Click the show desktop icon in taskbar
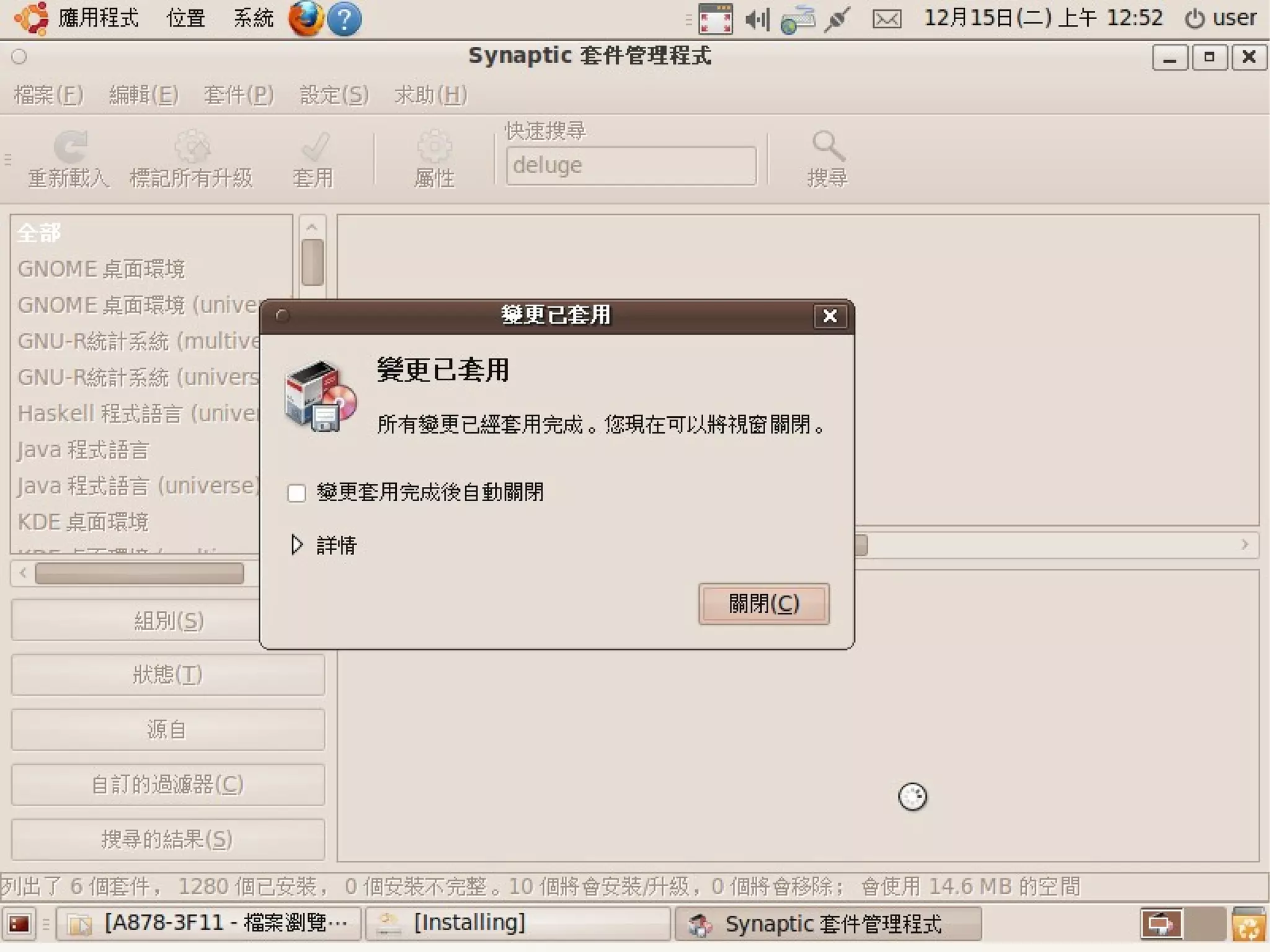Viewport: 1270px width, 952px height. 18,924
